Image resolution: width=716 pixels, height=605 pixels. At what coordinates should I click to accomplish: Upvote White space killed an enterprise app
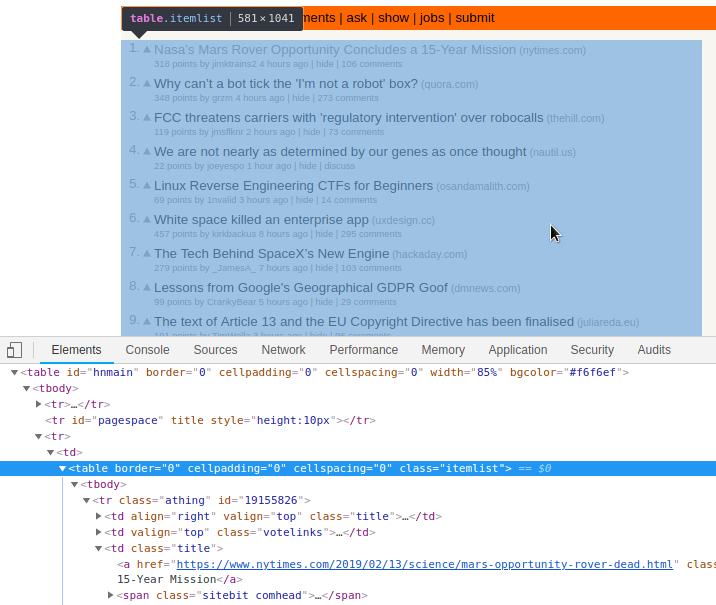pyautogui.click(x=147, y=220)
